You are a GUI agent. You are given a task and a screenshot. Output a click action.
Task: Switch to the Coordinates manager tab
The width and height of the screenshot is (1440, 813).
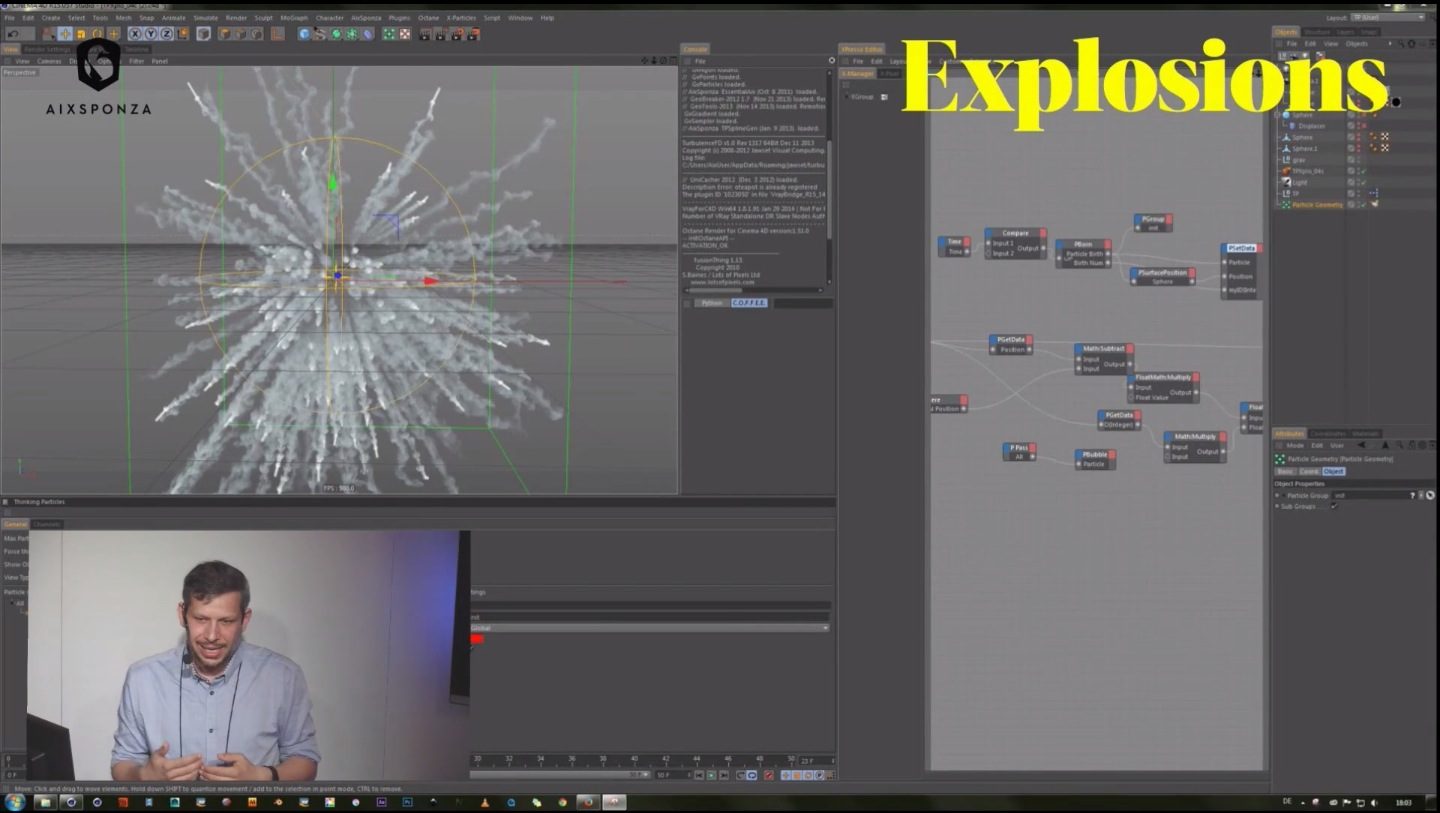click(1328, 434)
